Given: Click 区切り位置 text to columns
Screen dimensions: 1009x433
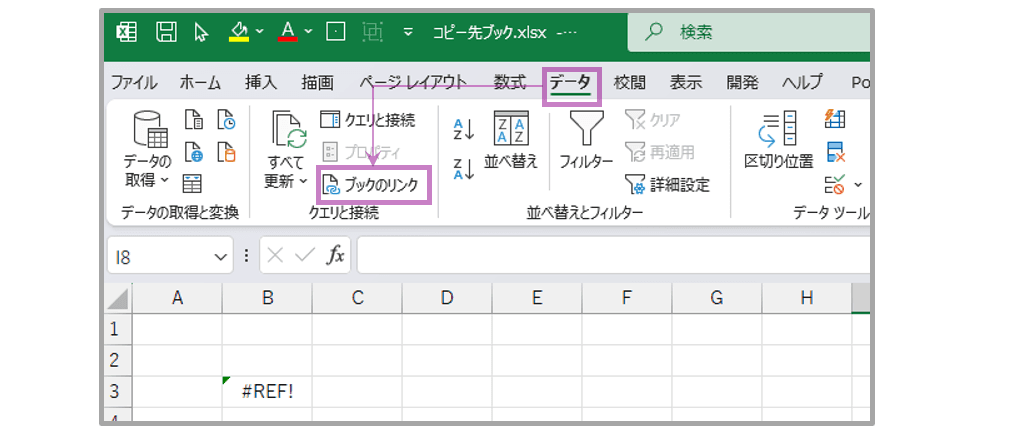Looking at the screenshot, I should (779, 140).
